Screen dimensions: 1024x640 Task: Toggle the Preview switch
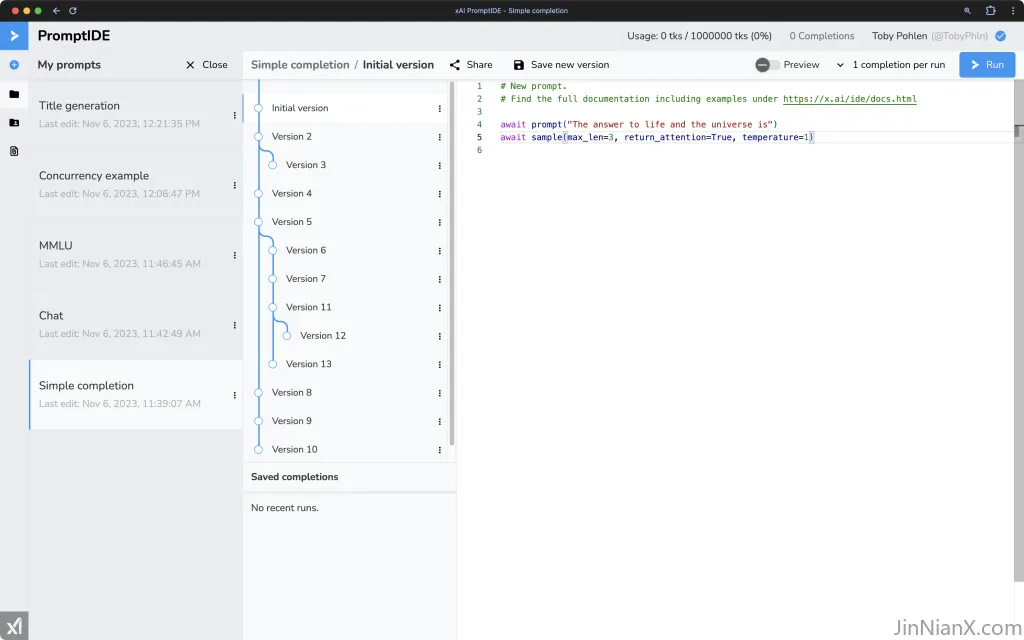click(x=767, y=65)
